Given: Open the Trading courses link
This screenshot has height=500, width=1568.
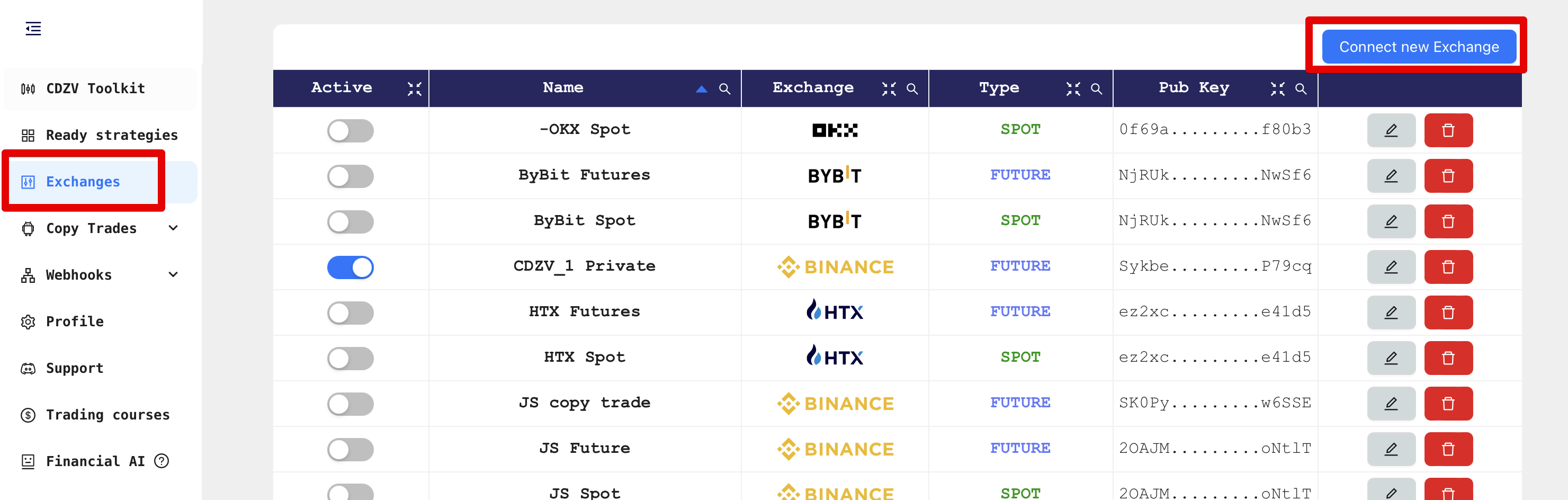Looking at the screenshot, I should pyautogui.click(x=107, y=415).
